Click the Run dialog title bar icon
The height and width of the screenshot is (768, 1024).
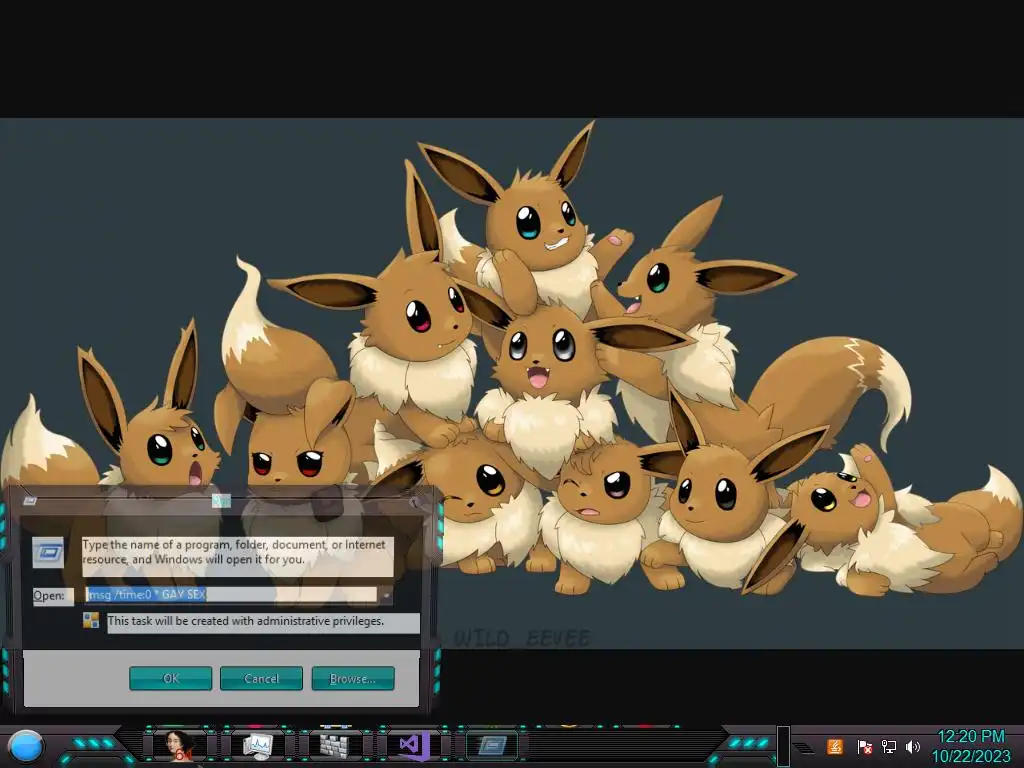coord(29,501)
